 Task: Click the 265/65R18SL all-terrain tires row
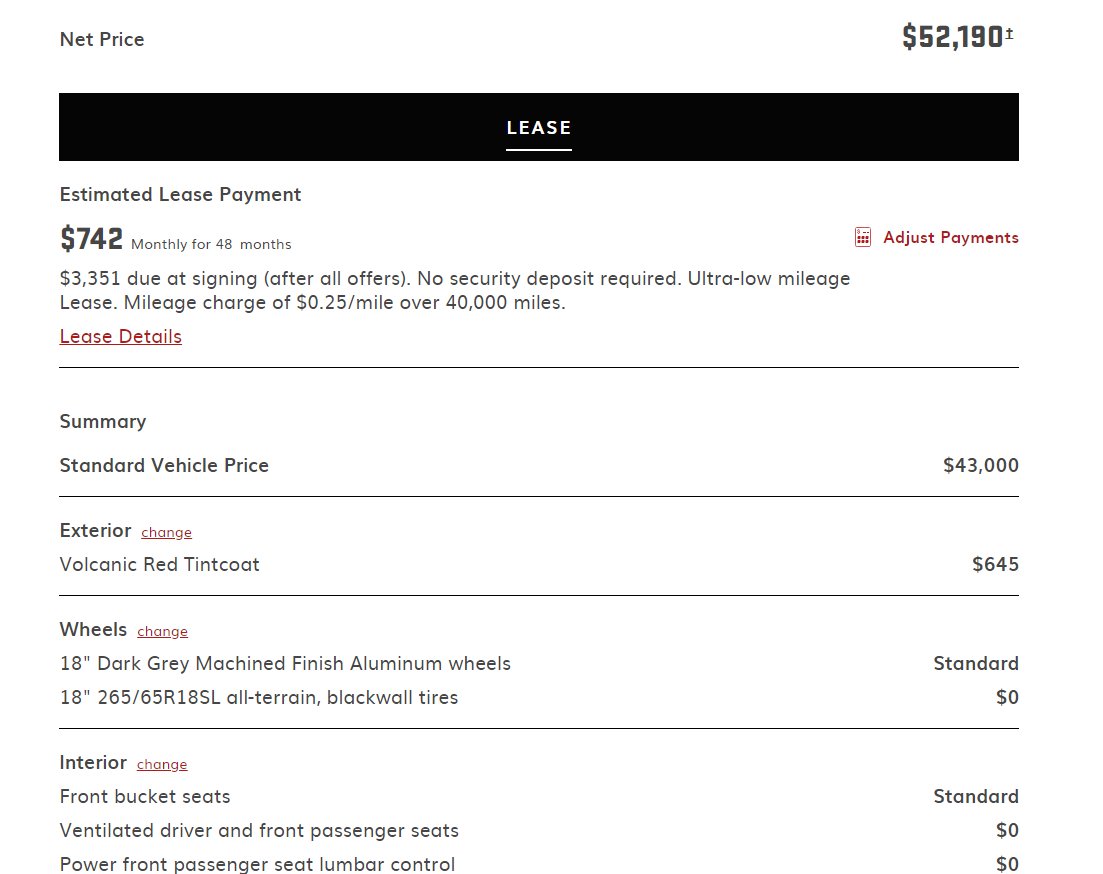pos(539,697)
